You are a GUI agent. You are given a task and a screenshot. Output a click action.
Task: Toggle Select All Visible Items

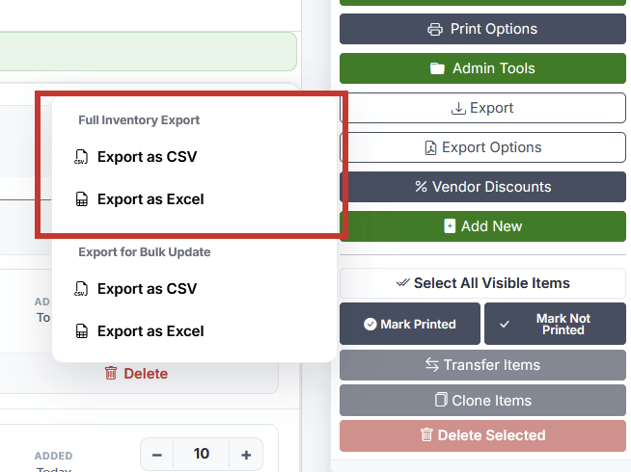click(483, 283)
